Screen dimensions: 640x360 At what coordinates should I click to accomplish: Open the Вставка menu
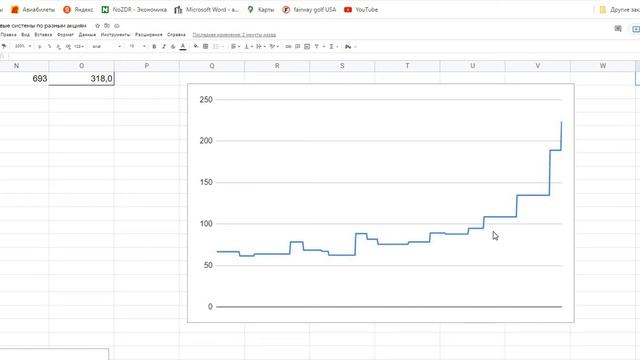click(43, 35)
